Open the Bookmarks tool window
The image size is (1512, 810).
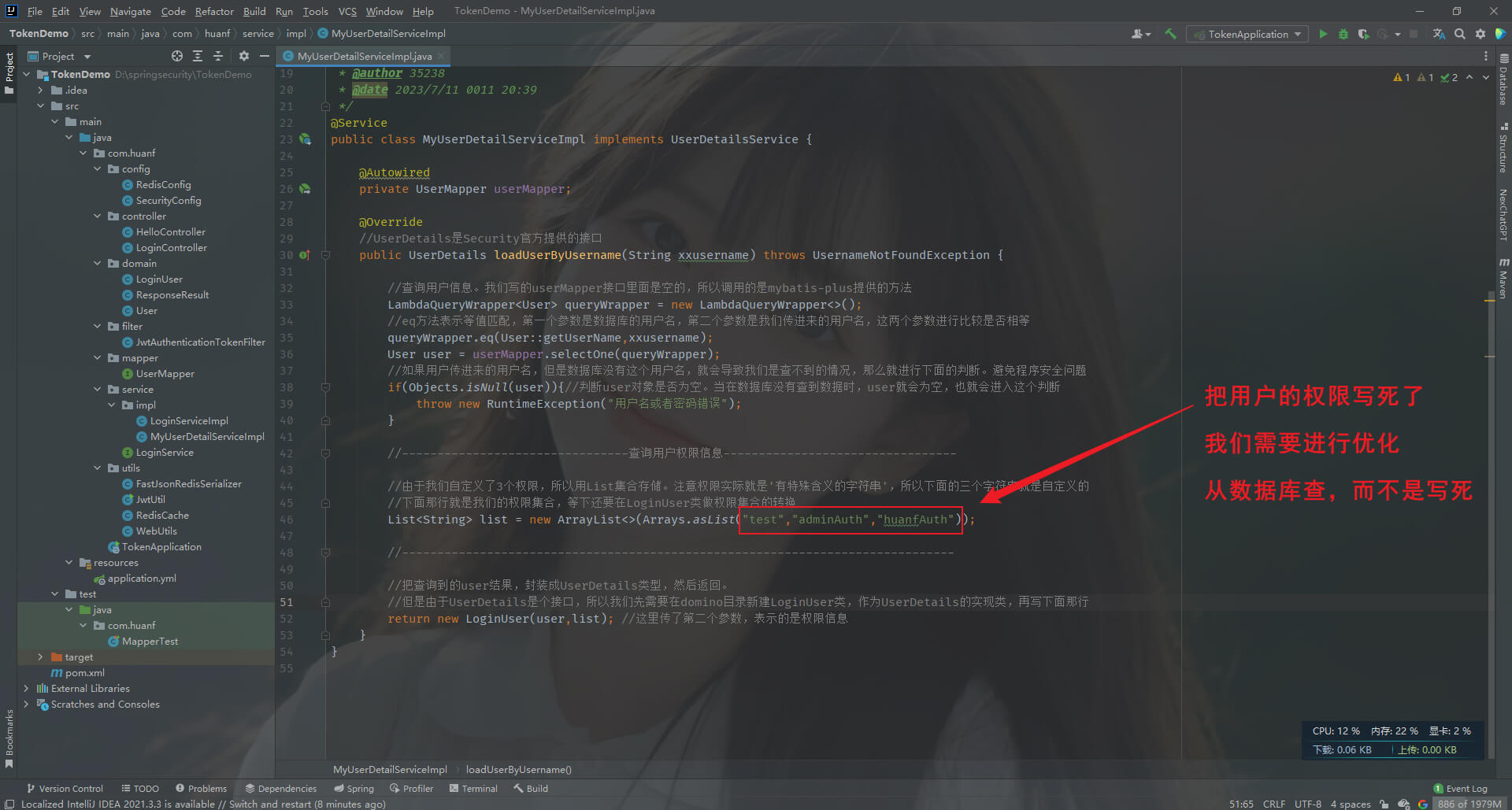[9, 739]
